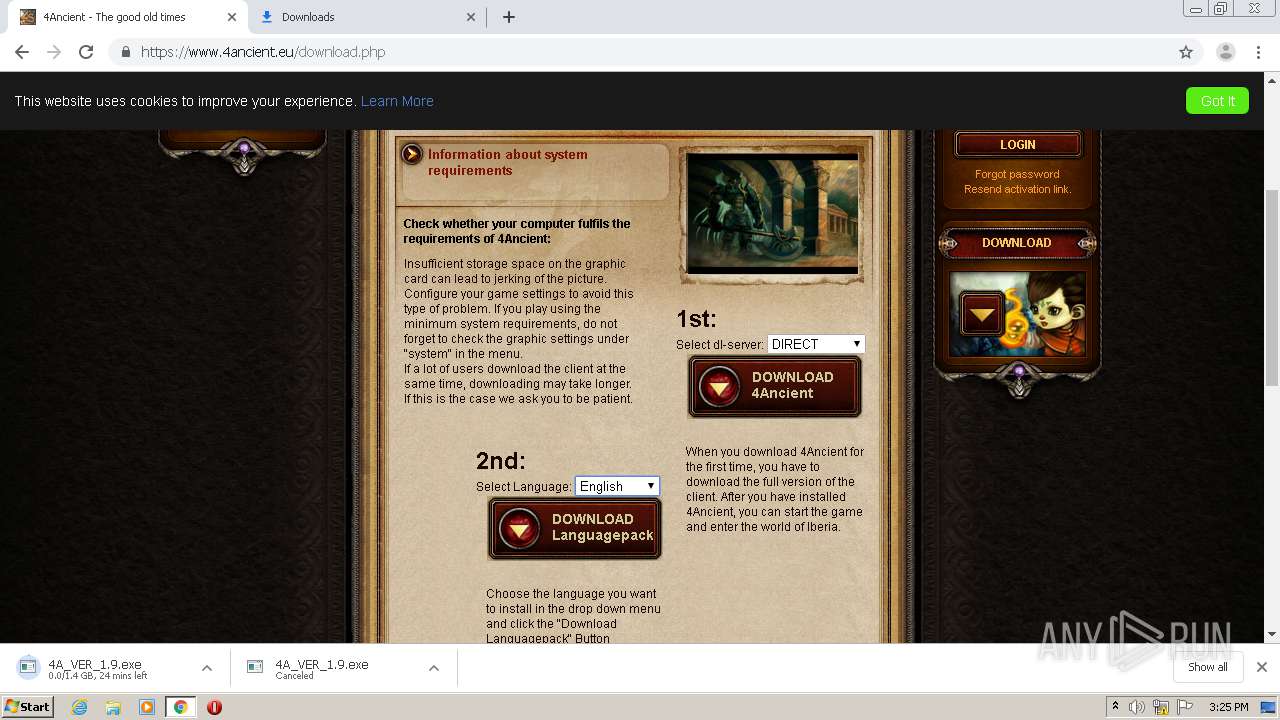Click the scrollbar up arrow
The height and width of the screenshot is (720, 1280).
pos(1272,79)
